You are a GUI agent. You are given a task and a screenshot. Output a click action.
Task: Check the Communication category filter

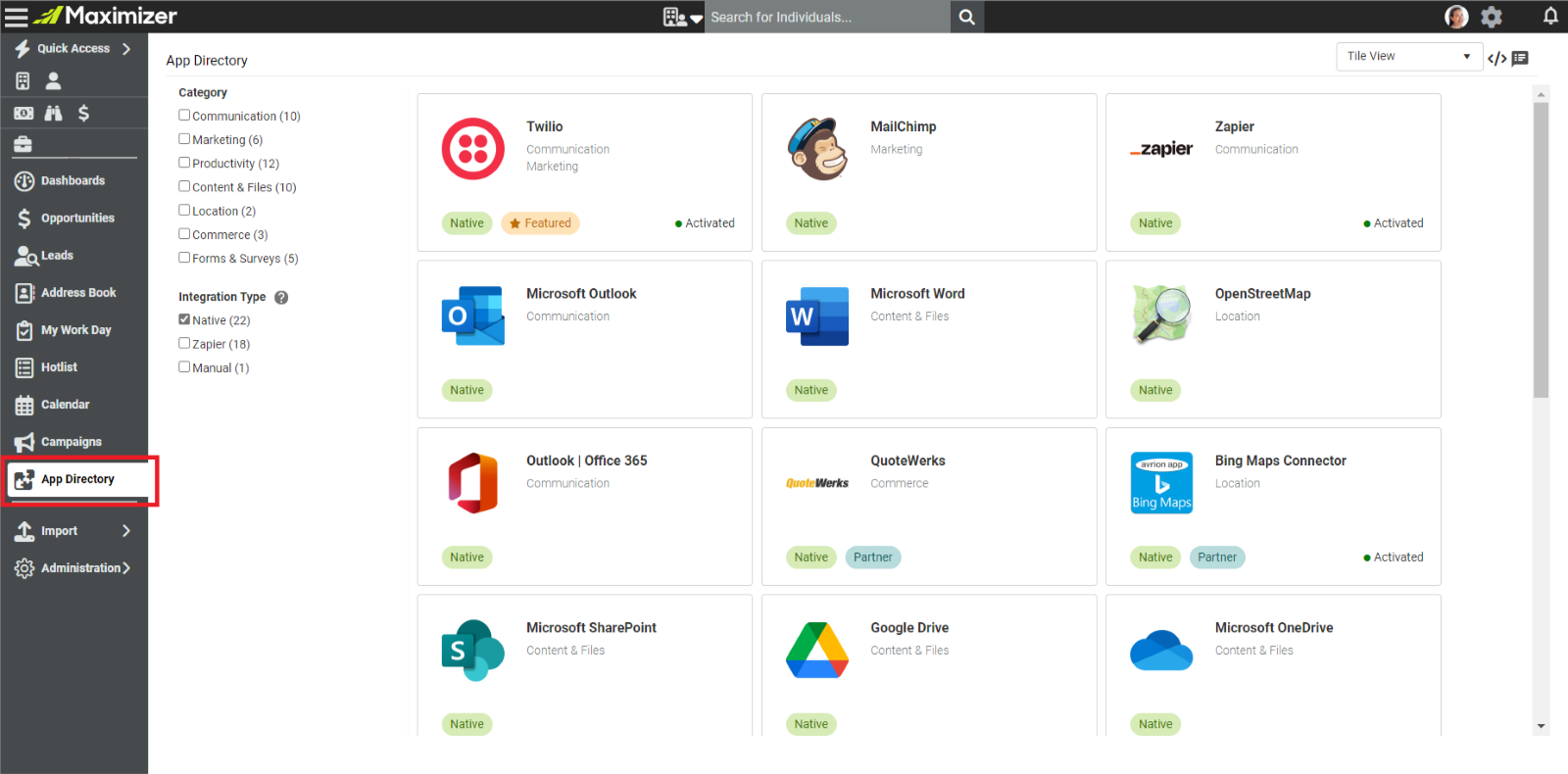tap(184, 116)
